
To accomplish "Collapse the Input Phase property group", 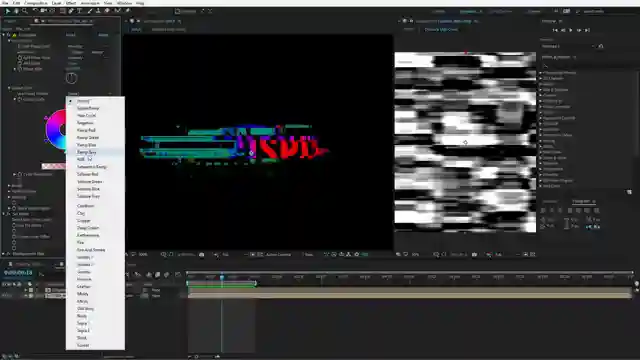I will tap(9, 41).
